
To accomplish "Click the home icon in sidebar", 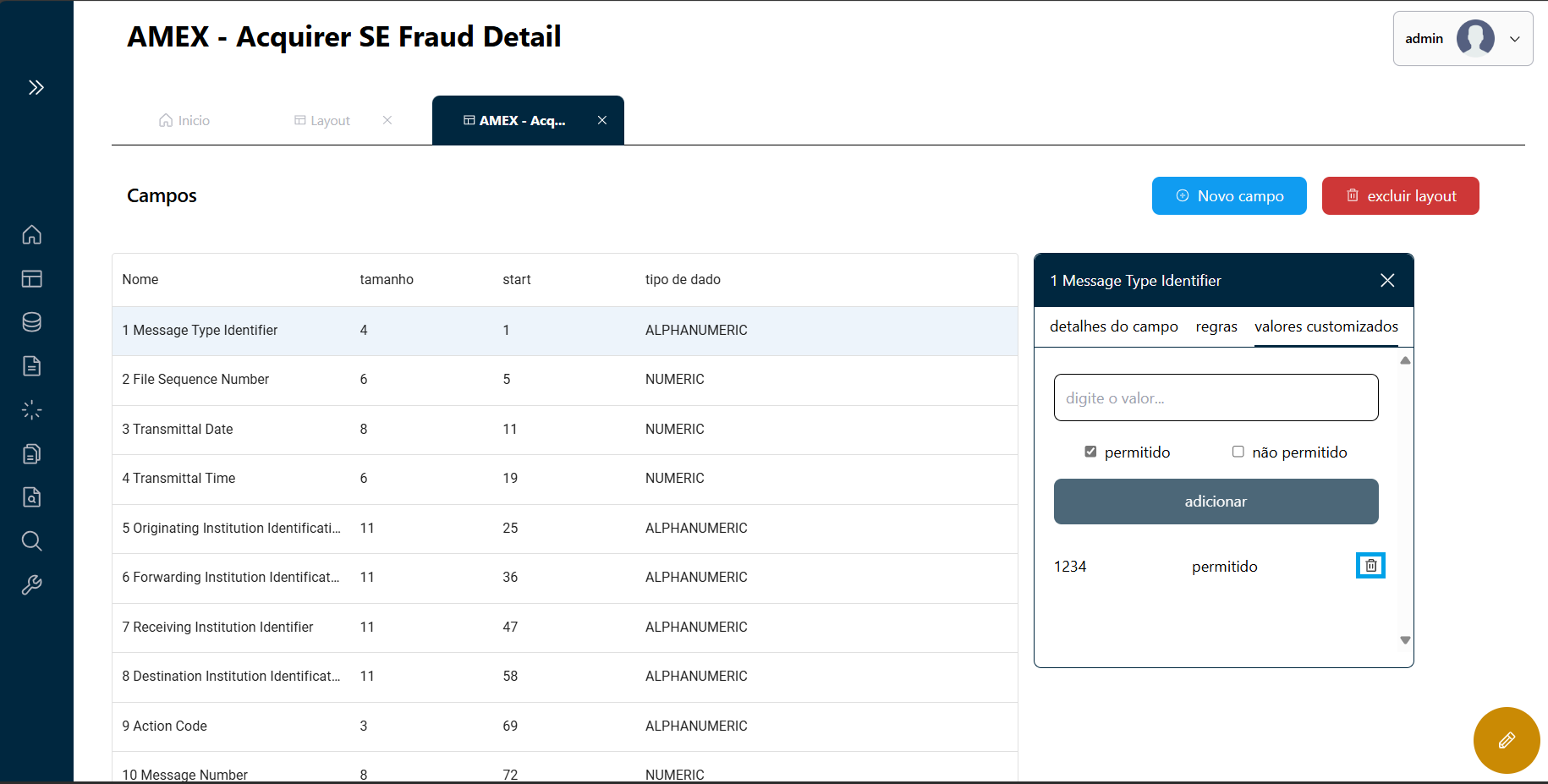I will pos(32,234).
